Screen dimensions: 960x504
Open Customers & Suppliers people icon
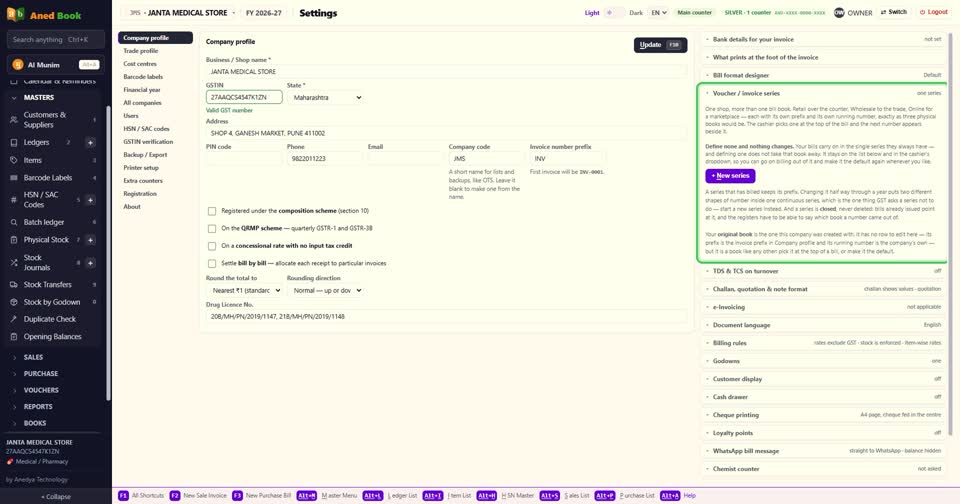pos(13,119)
